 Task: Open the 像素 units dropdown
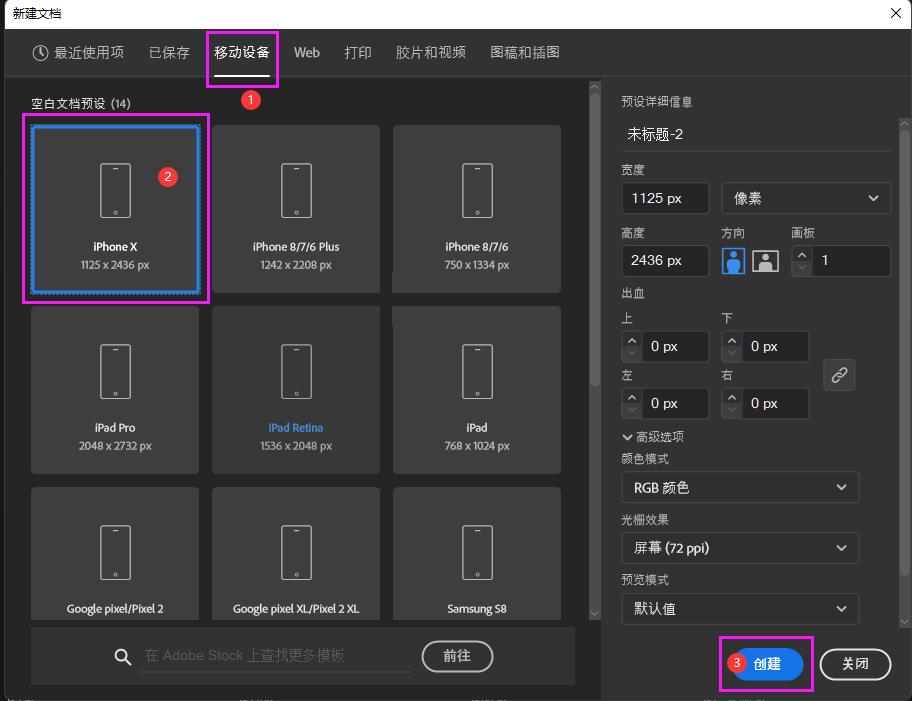point(805,198)
